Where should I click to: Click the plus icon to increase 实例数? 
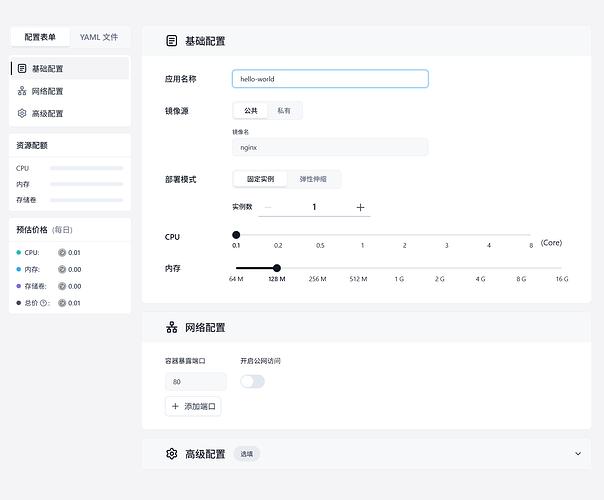(360, 207)
